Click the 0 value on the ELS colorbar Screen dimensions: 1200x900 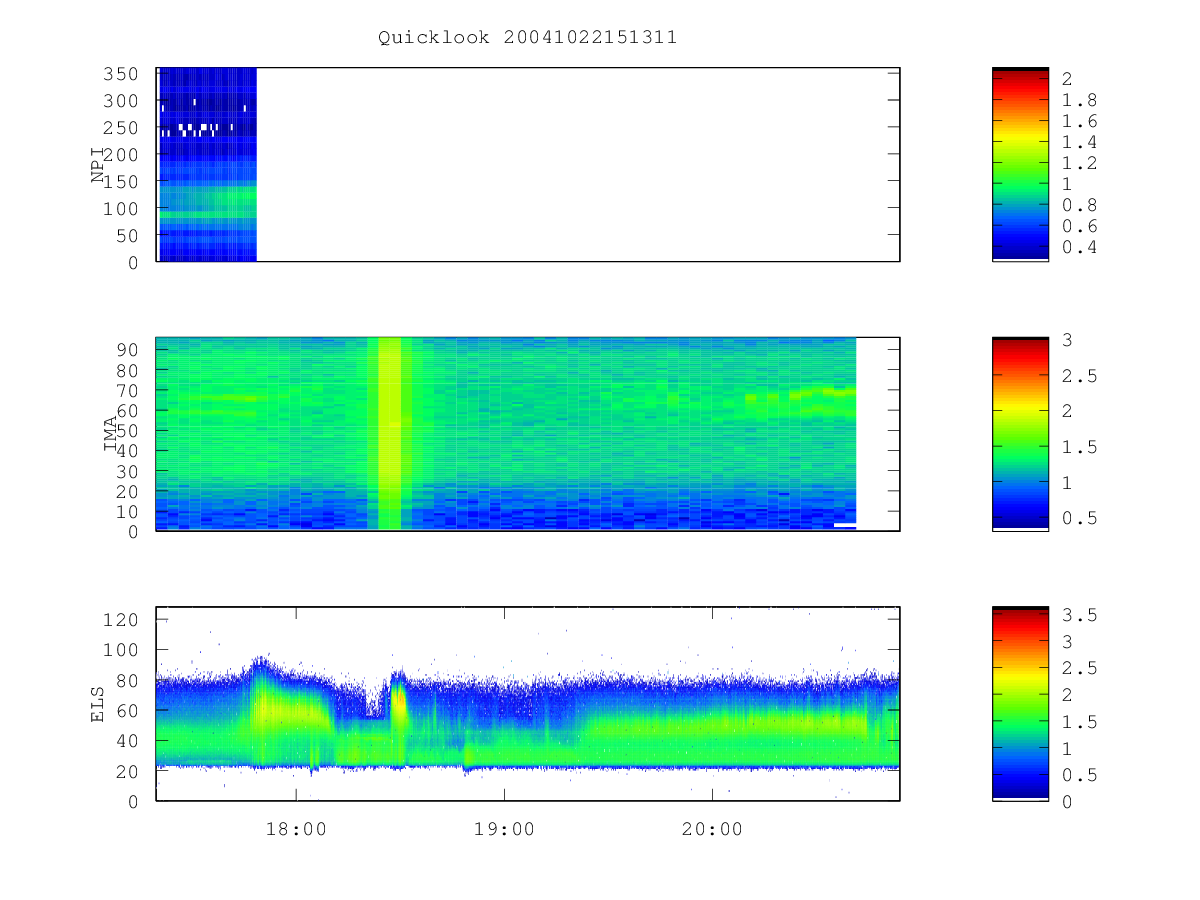1067,801
